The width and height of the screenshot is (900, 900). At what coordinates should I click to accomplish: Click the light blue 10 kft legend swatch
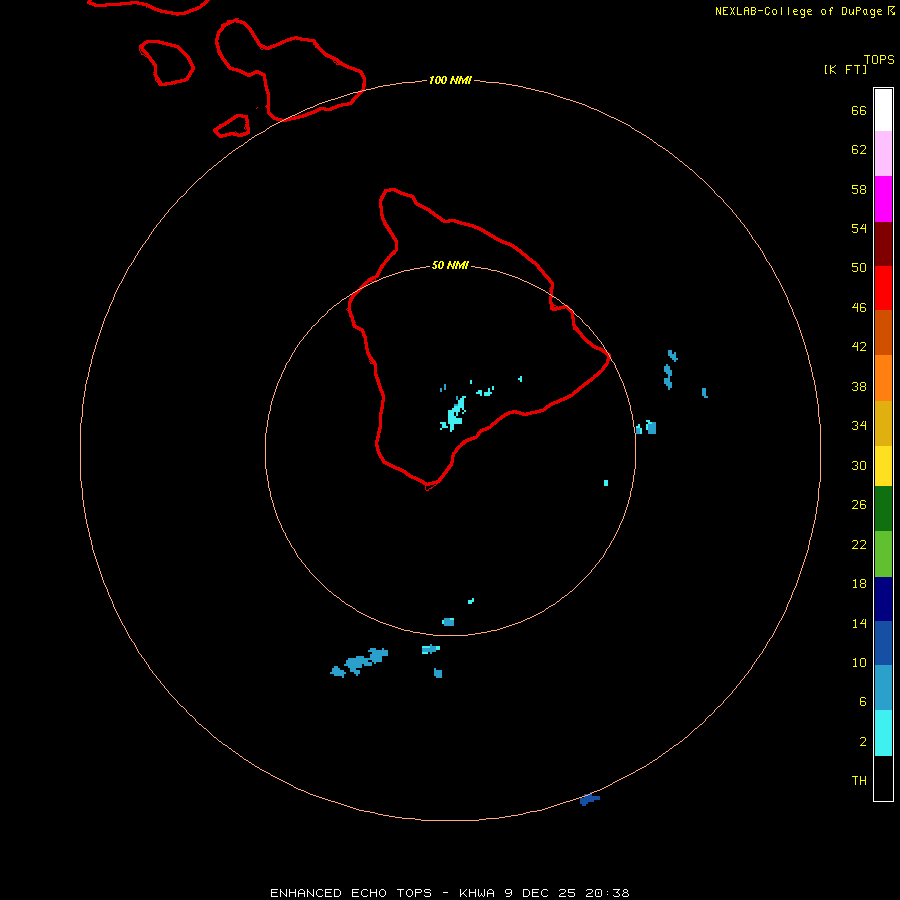(x=883, y=688)
